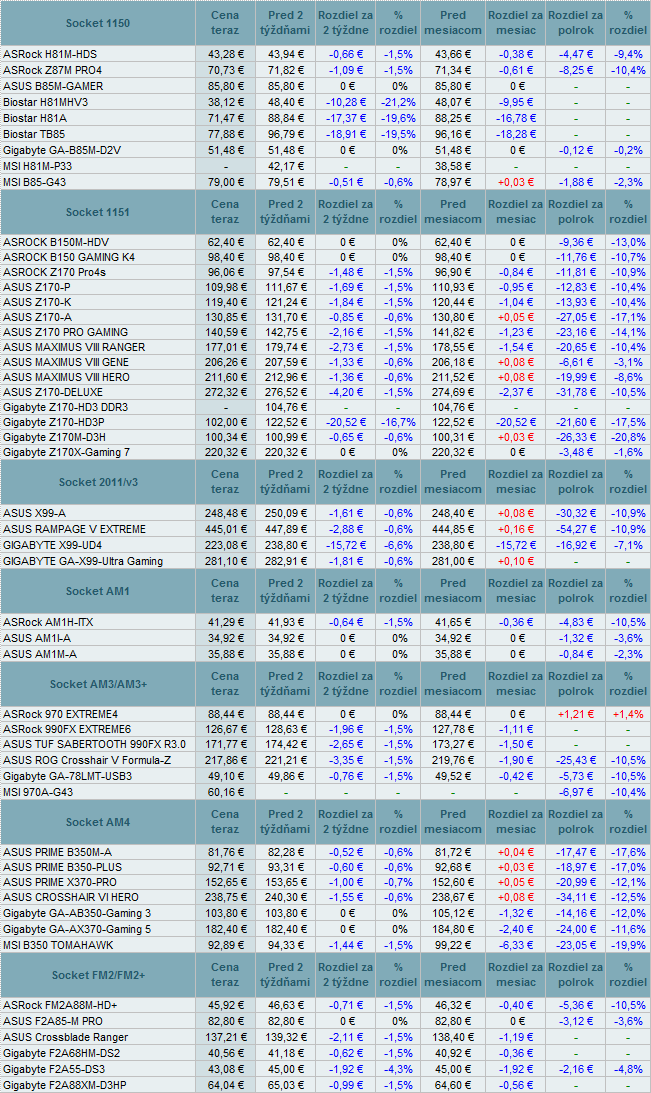Click the ASROCK B150M-HDV product name
This screenshot has height=1093, width=651.
(56, 243)
